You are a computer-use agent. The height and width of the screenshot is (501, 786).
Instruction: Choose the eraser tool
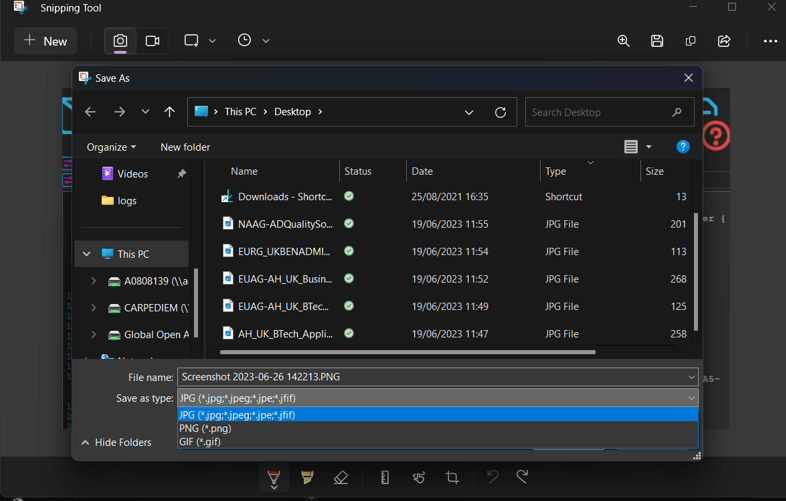341,478
